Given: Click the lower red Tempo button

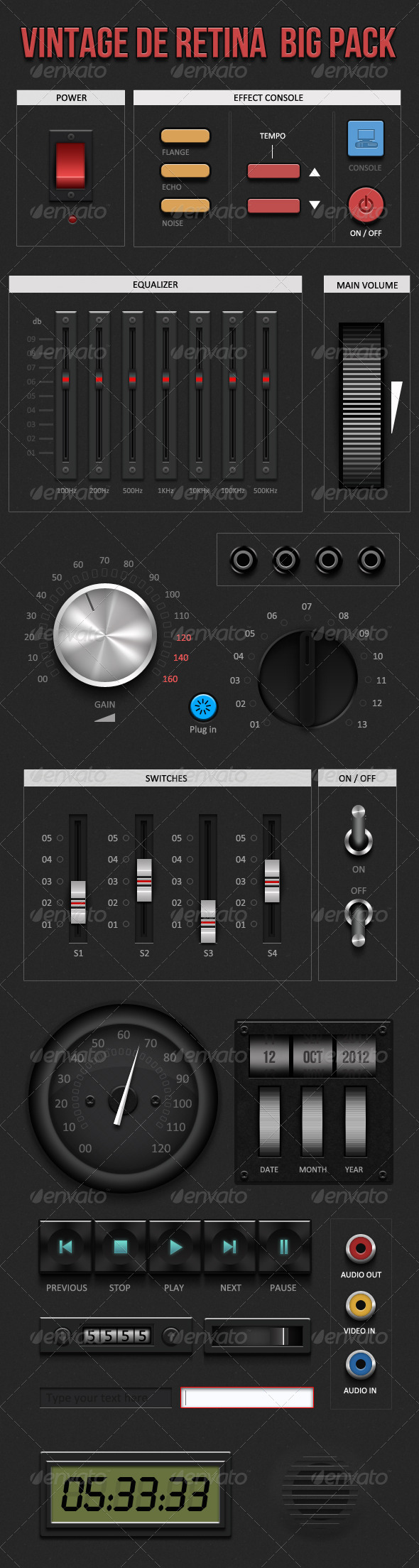Looking at the screenshot, I should pyautogui.click(x=273, y=206).
